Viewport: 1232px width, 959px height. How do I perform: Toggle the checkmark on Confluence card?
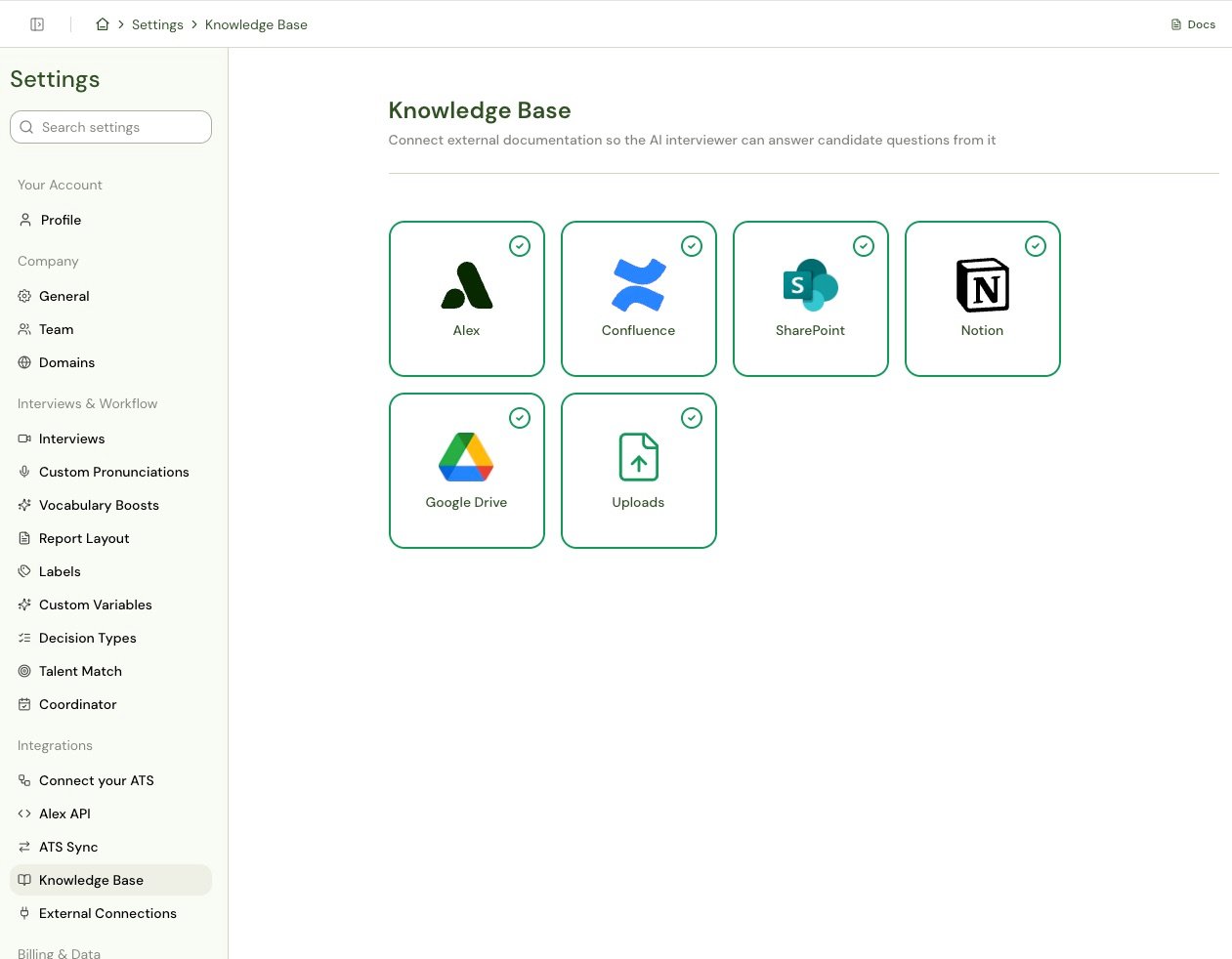pyautogui.click(x=692, y=246)
